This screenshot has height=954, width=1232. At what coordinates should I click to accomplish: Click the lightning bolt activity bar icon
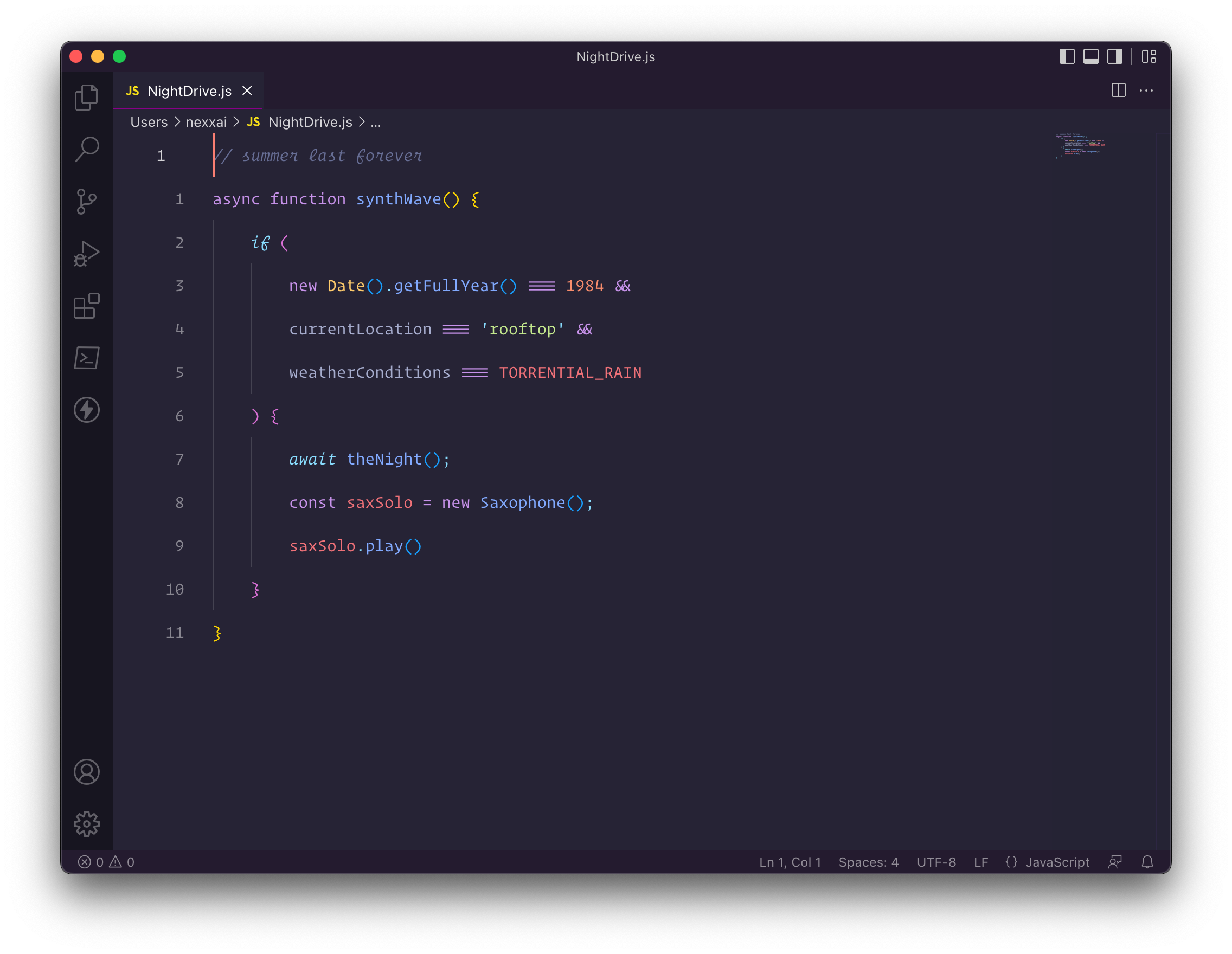(x=86, y=410)
